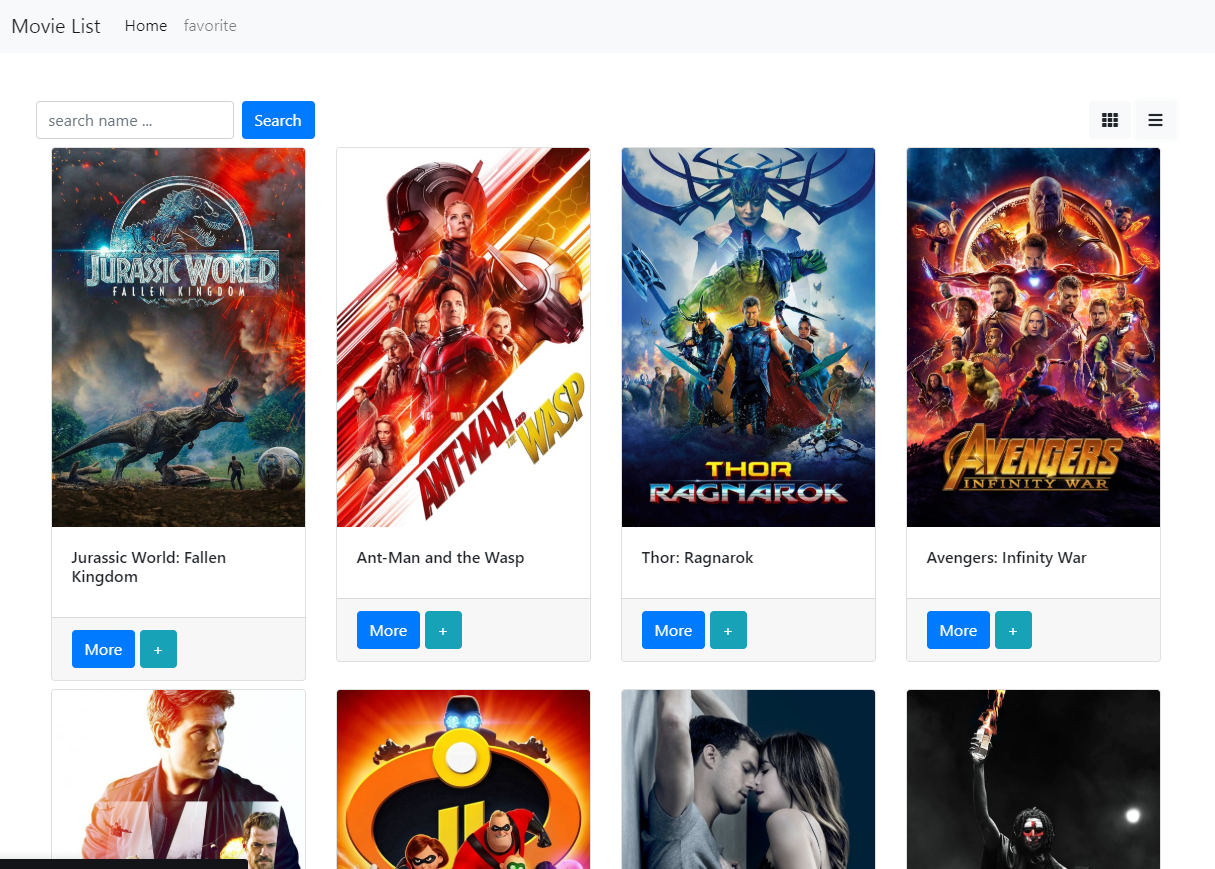Open More for Thor: Ragnarok
Viewport: 1215px width, 869px height.
(673, 630)
